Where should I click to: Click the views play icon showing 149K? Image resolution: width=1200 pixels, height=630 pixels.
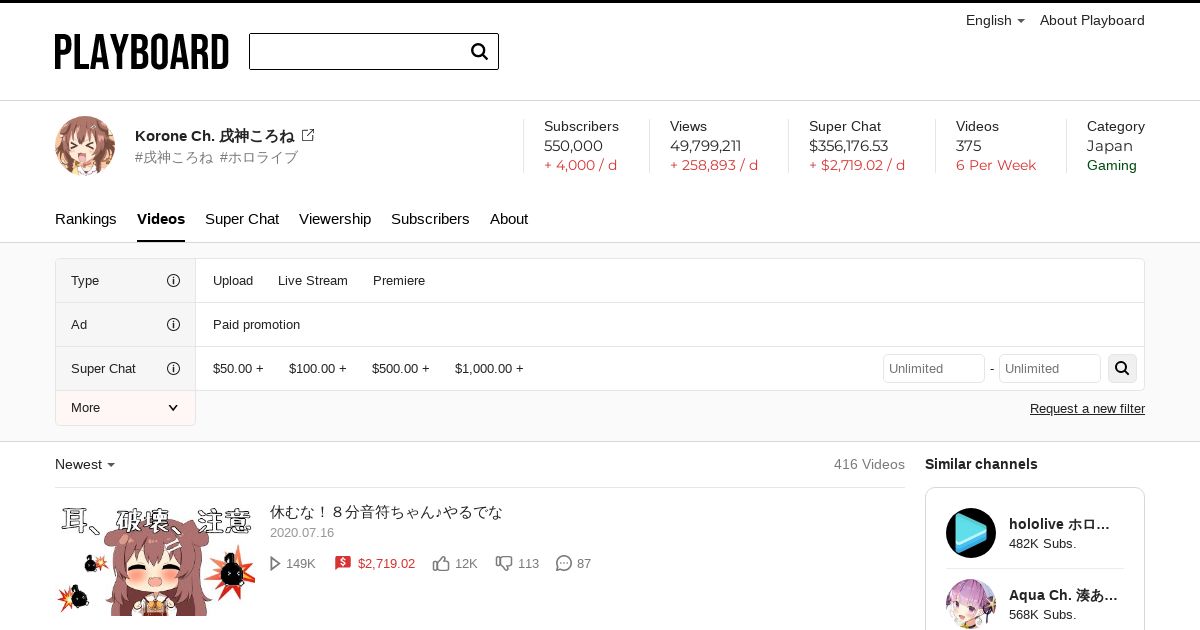pyautogui.click(x=275, y=564)
